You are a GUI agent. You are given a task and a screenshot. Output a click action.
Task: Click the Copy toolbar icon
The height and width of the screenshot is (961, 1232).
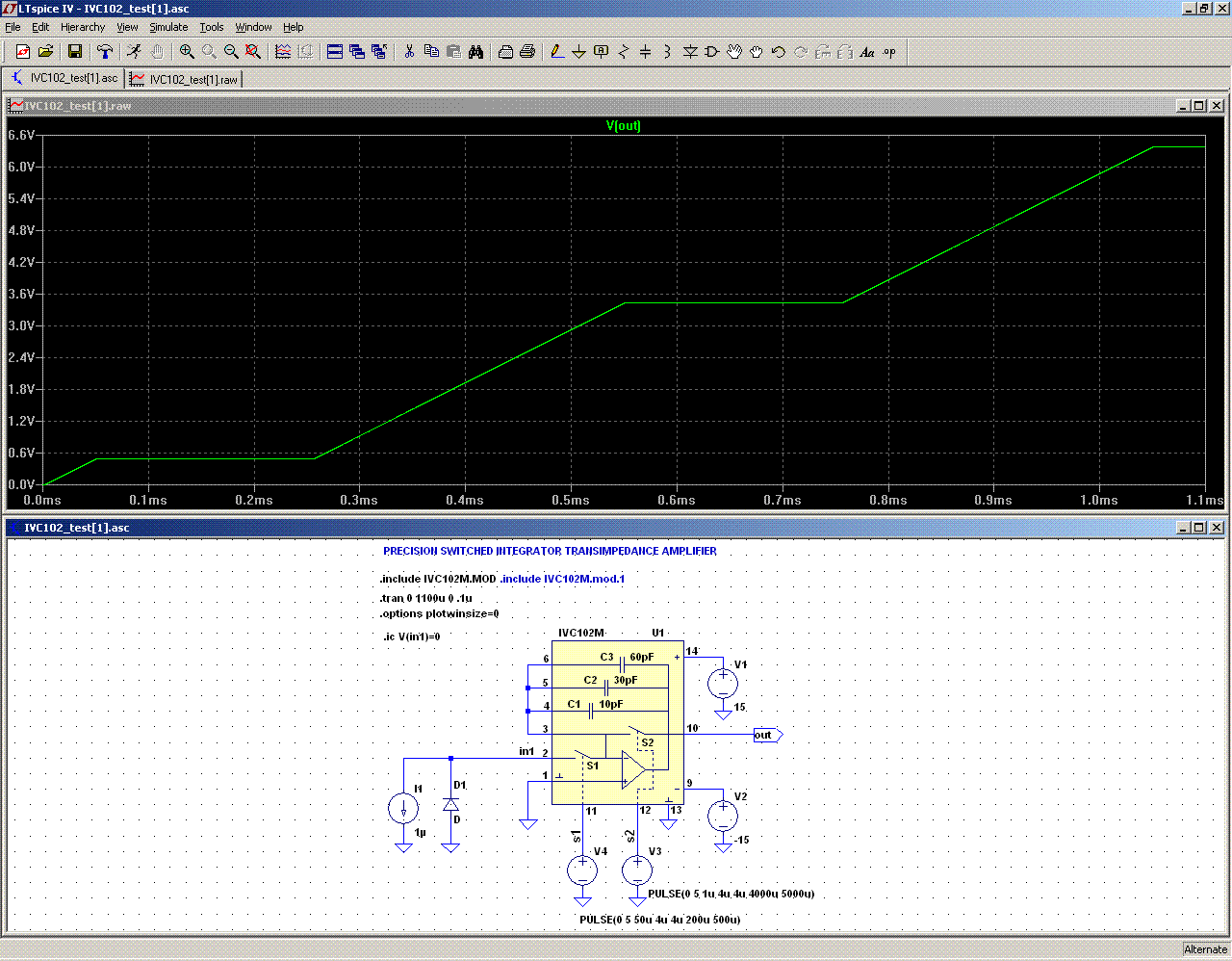click(431, 52)
